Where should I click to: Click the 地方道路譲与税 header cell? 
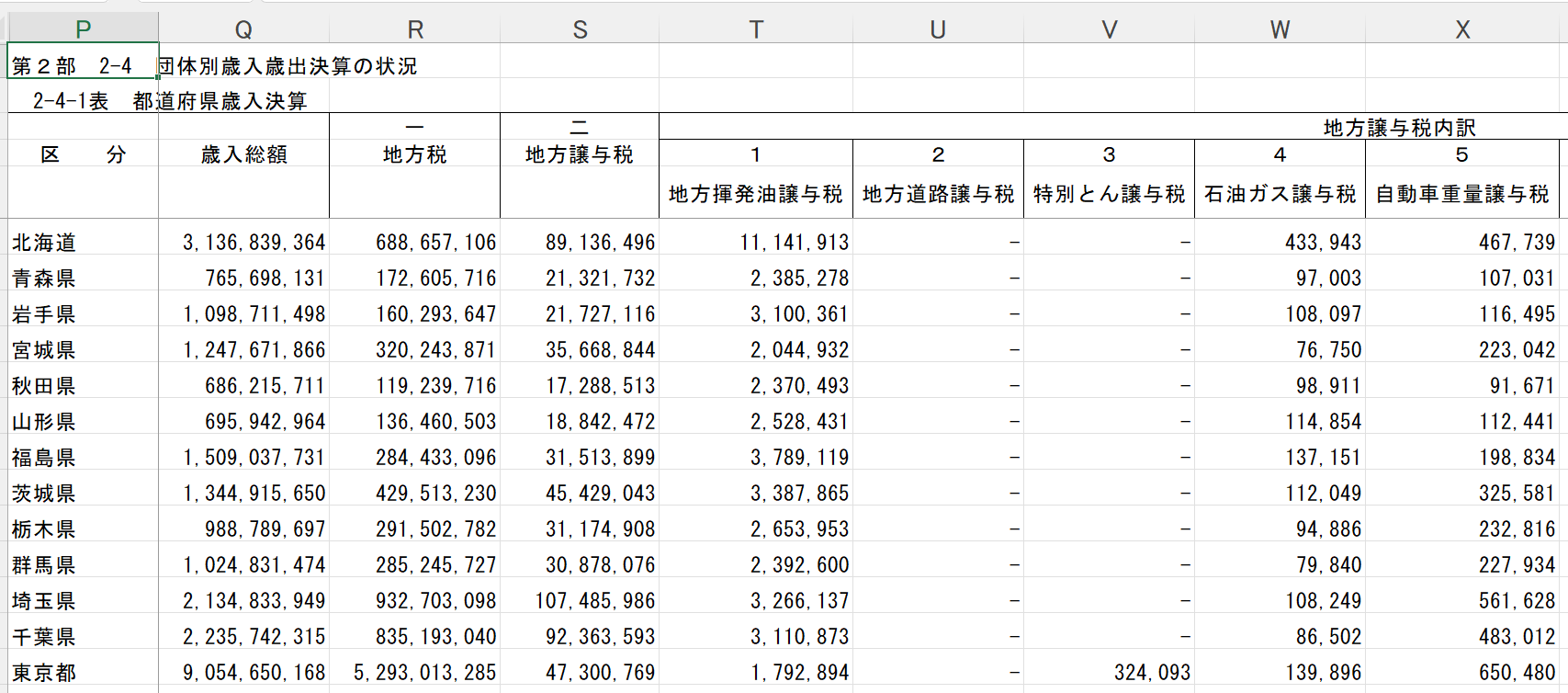(x=938, y=194)
